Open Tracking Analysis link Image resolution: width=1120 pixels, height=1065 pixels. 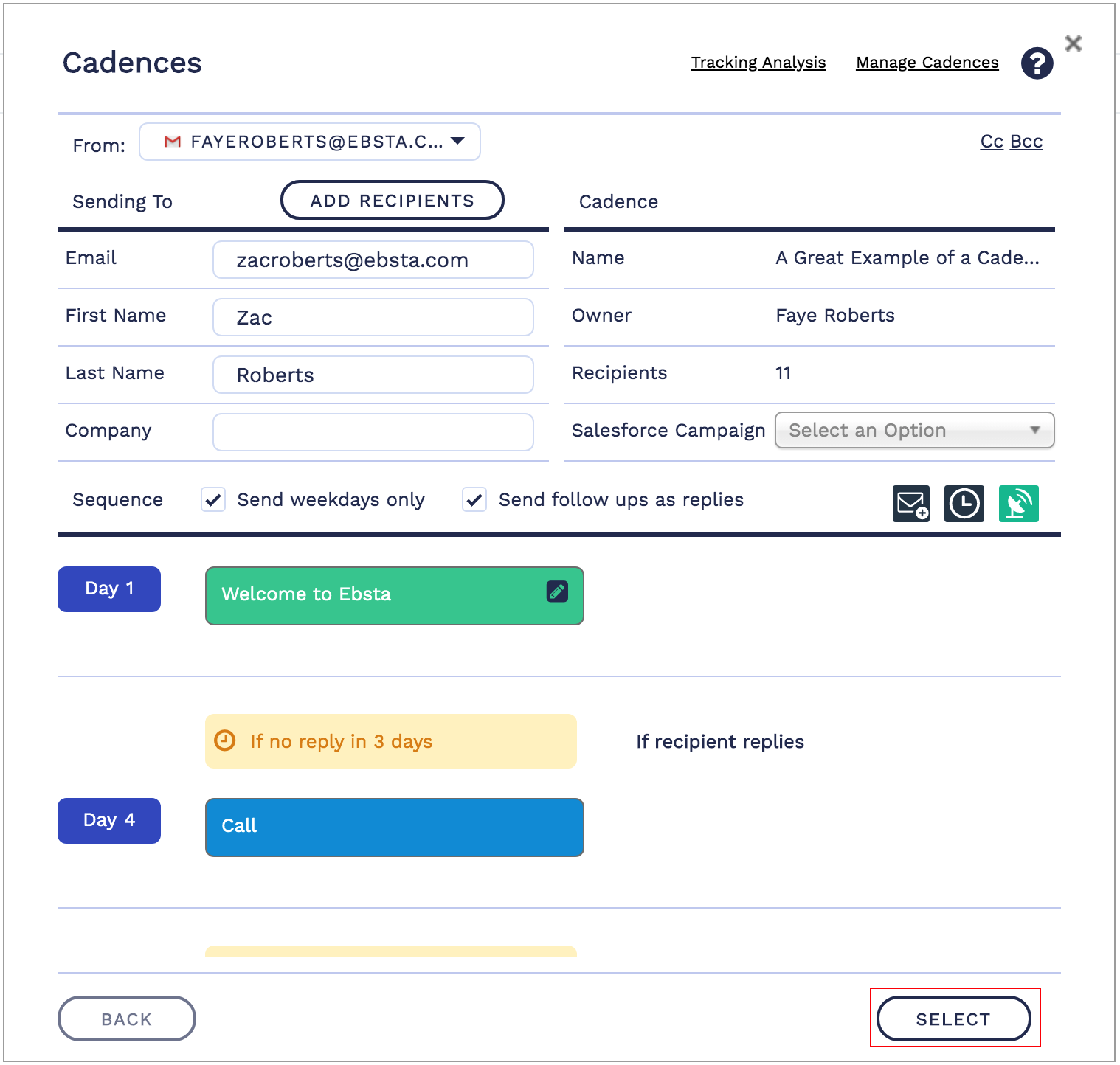pos(758,63)
